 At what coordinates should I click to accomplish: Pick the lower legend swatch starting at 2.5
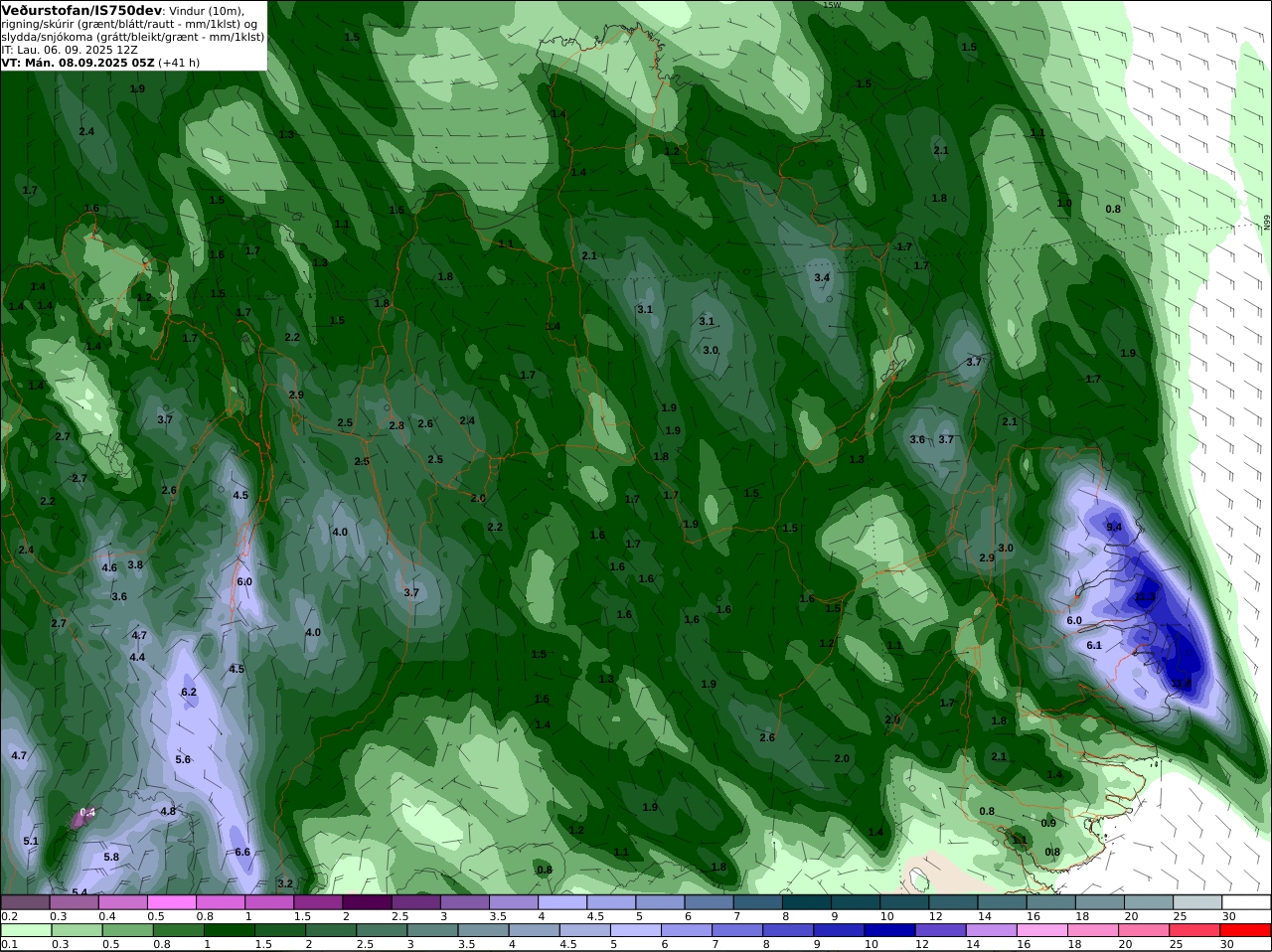[381, 930]
